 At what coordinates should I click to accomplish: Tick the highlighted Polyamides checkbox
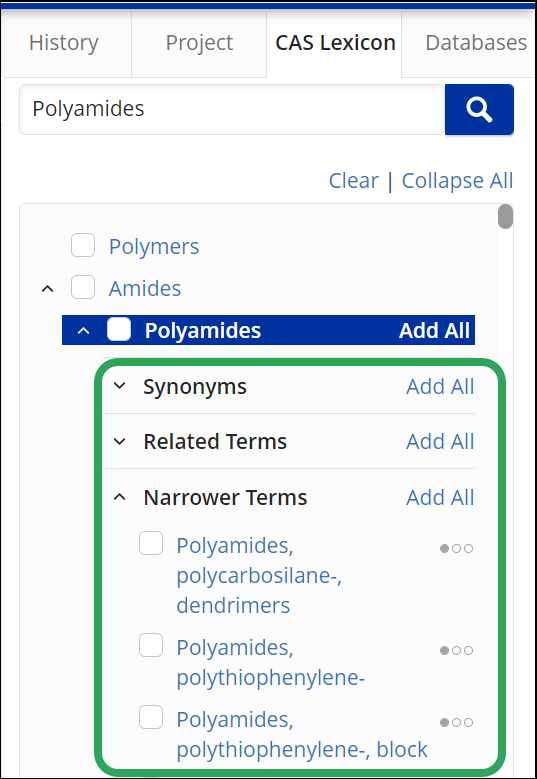click(119, 329)
